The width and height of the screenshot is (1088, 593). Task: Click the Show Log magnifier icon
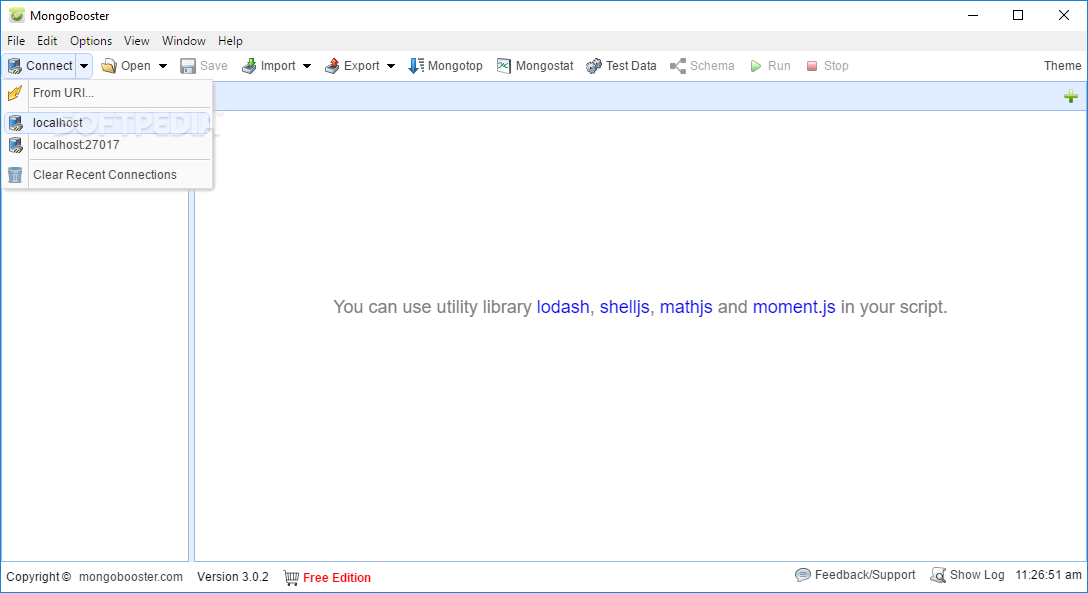tap(938, 575)
